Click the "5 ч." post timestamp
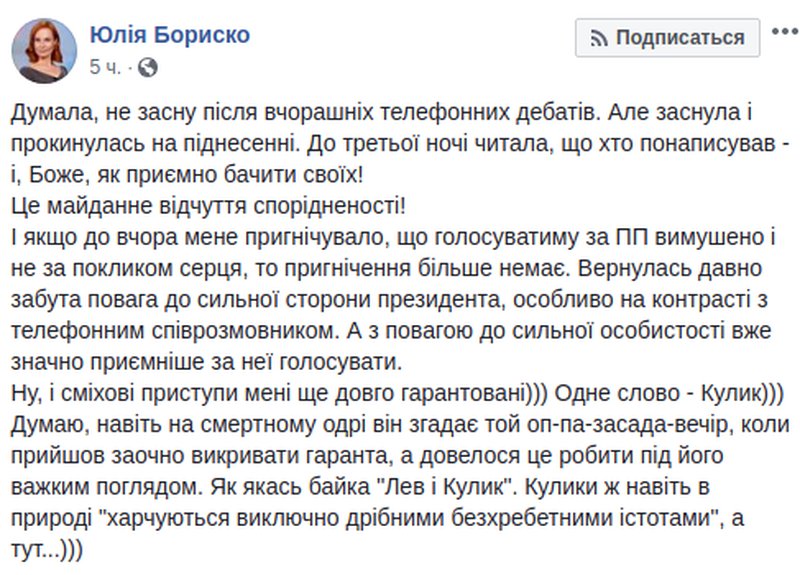This screenshot has width=800, height=575. click(x=106, y=67)
